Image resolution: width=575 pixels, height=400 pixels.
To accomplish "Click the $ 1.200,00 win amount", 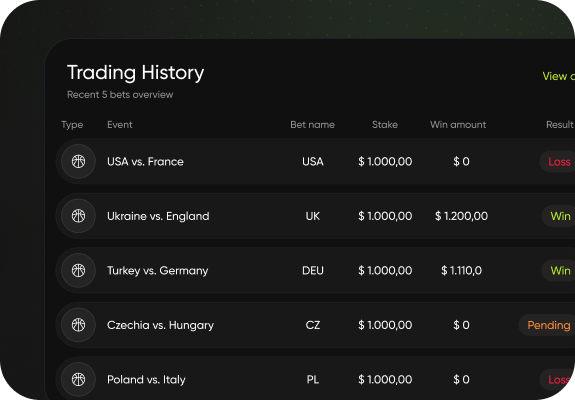I will click(x=461, y=216).
